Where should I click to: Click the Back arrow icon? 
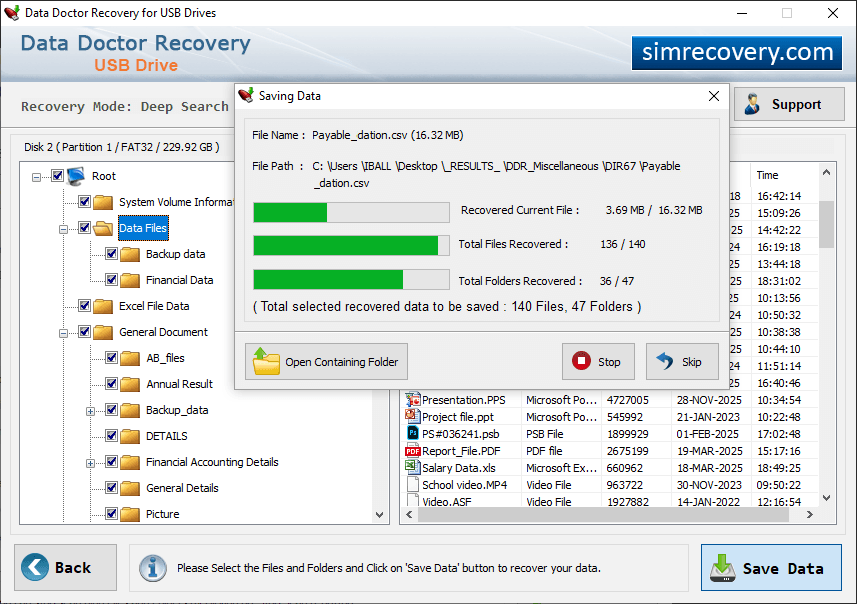pos(35,567)
